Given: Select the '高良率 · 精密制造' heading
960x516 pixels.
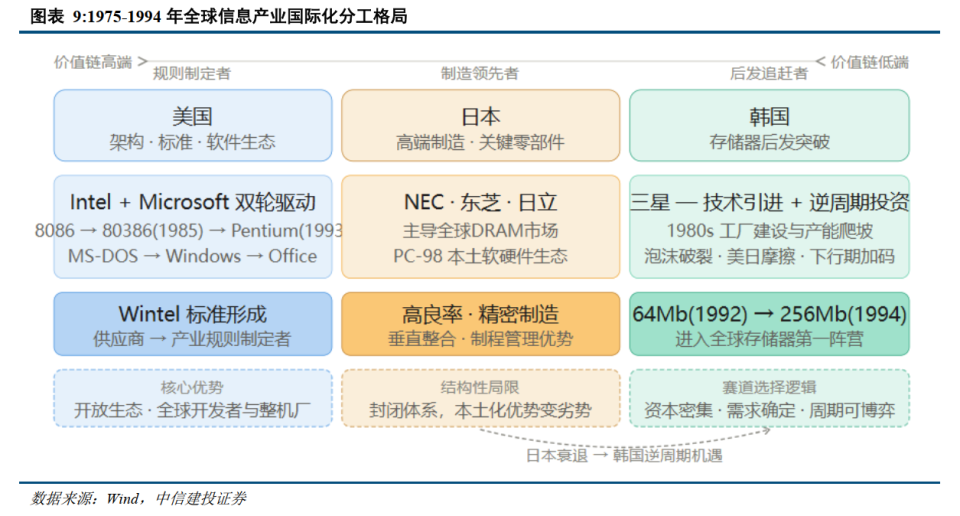Looking at the screenshot, I should (x=481, y=314).
